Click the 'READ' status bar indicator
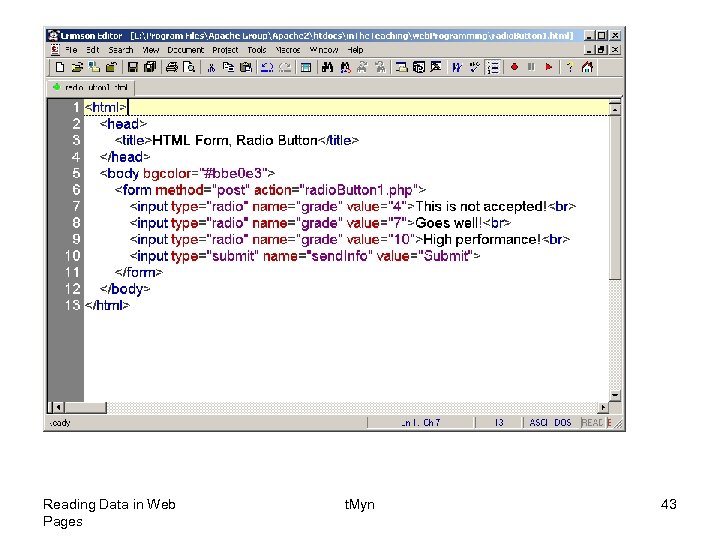The height and width of the screenshot is (540, 720). click(x=591, y=422)
